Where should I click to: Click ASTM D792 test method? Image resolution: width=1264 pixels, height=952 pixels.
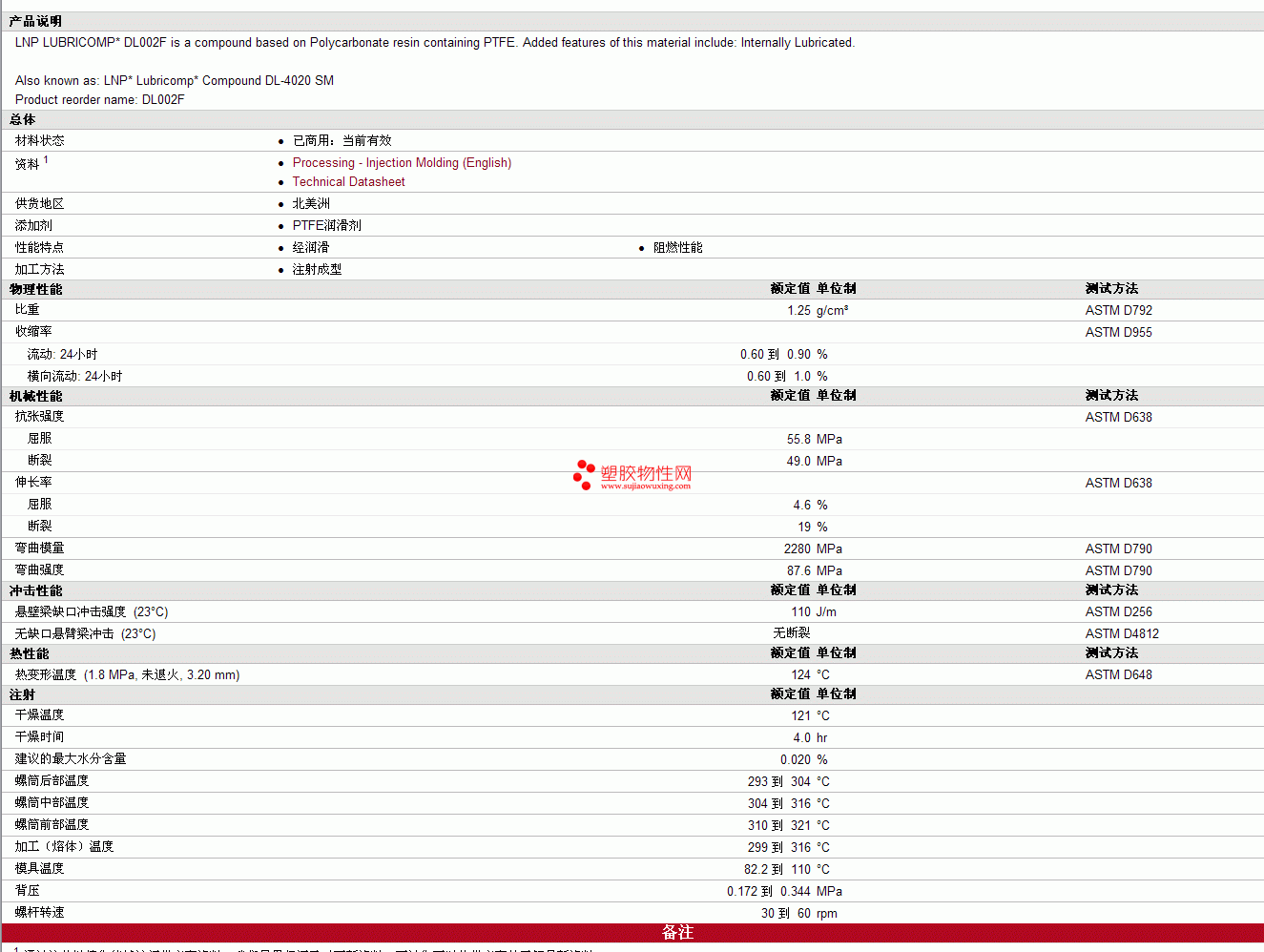click(x=1119, y=311)
